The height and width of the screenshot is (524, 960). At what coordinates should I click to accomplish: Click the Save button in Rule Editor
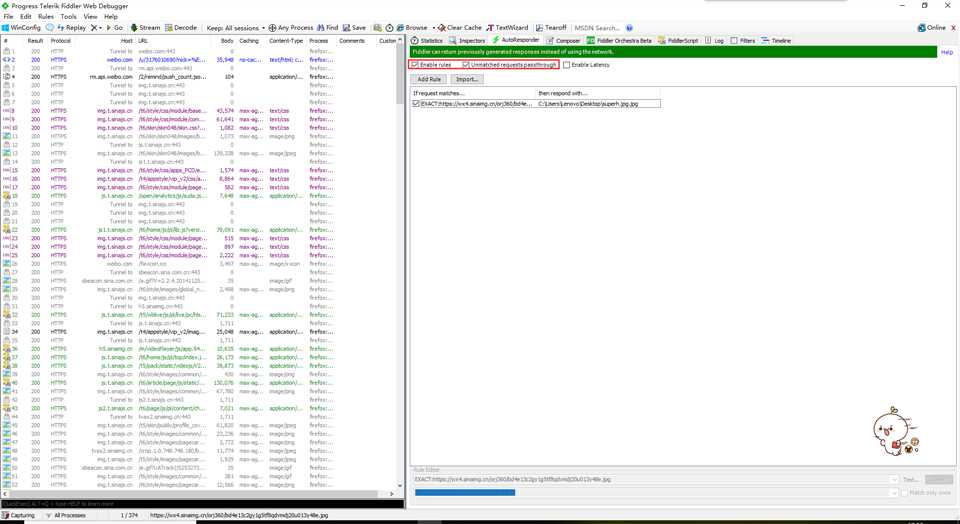[x=939, y=479]
